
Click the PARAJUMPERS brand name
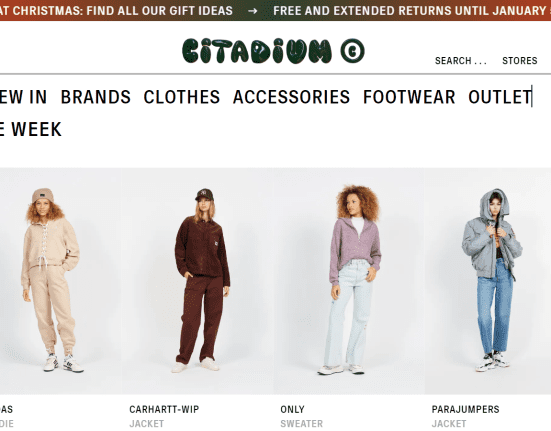[x=465, y=409]
